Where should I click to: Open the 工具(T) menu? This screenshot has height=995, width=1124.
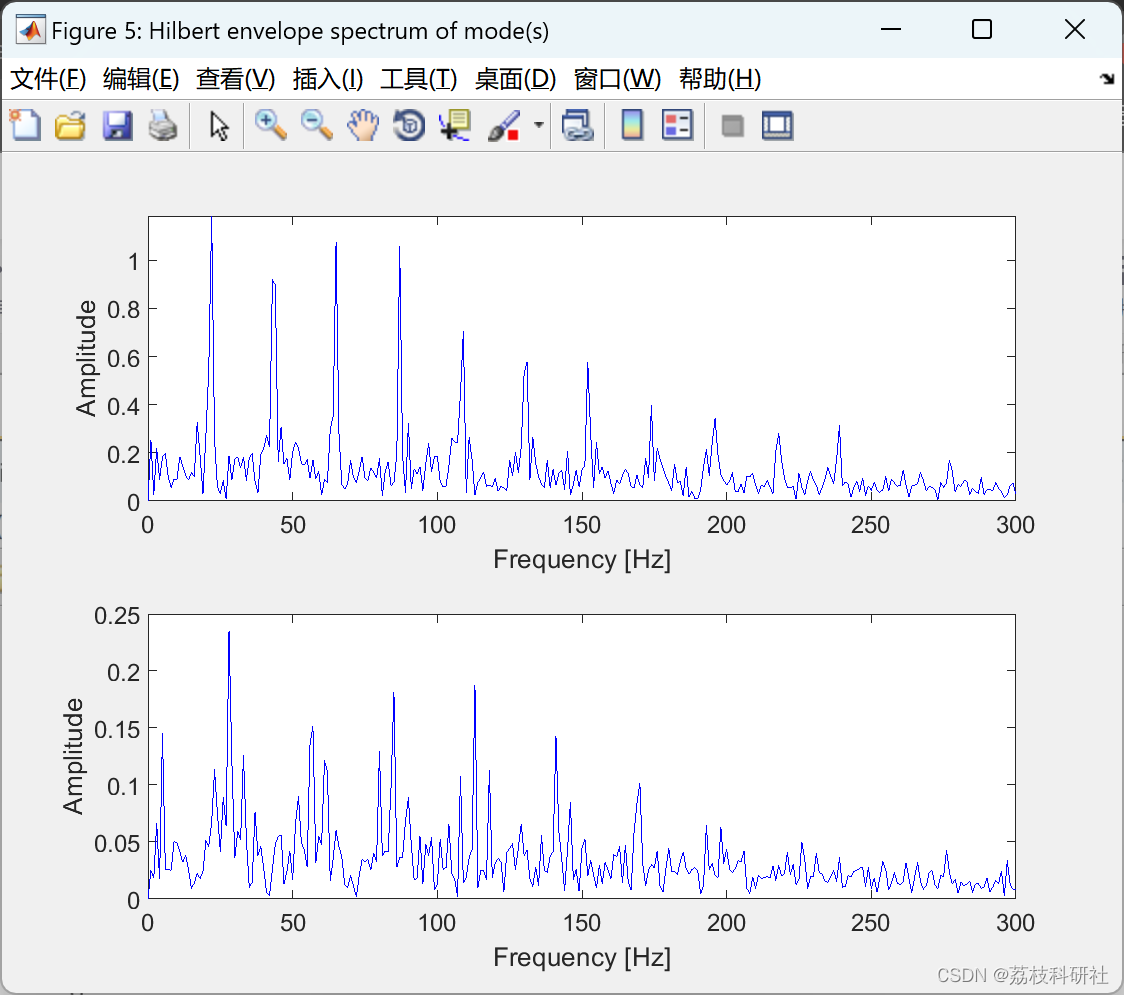tap(419, 79)
